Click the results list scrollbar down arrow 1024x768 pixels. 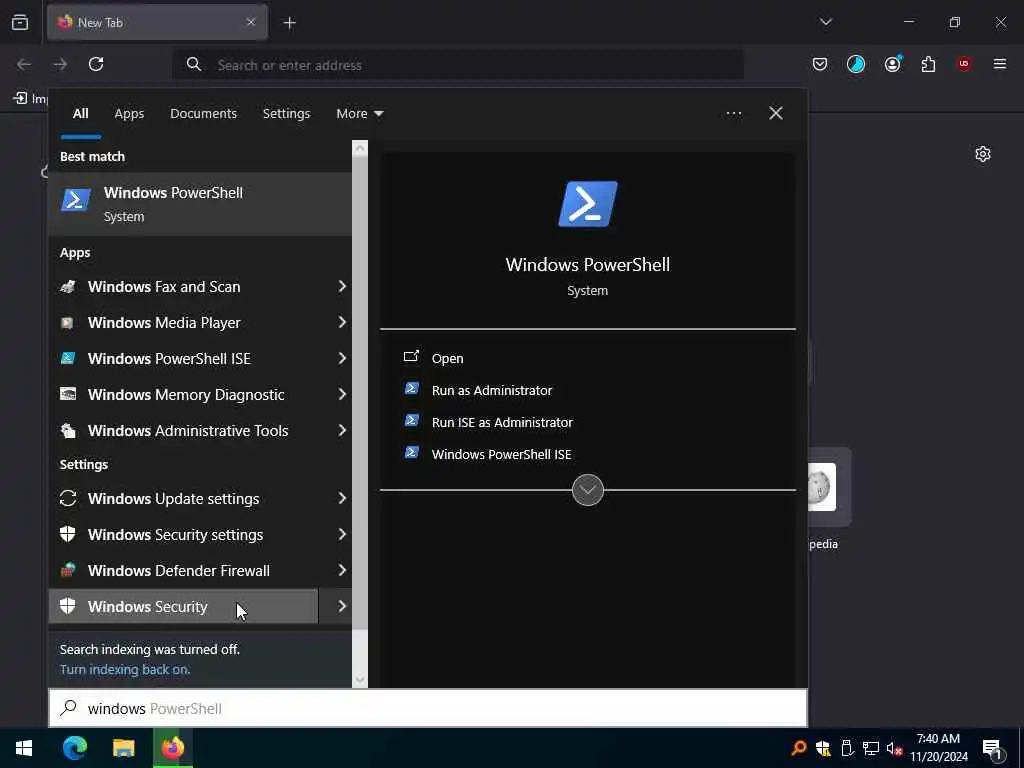[x=360, y=680]
